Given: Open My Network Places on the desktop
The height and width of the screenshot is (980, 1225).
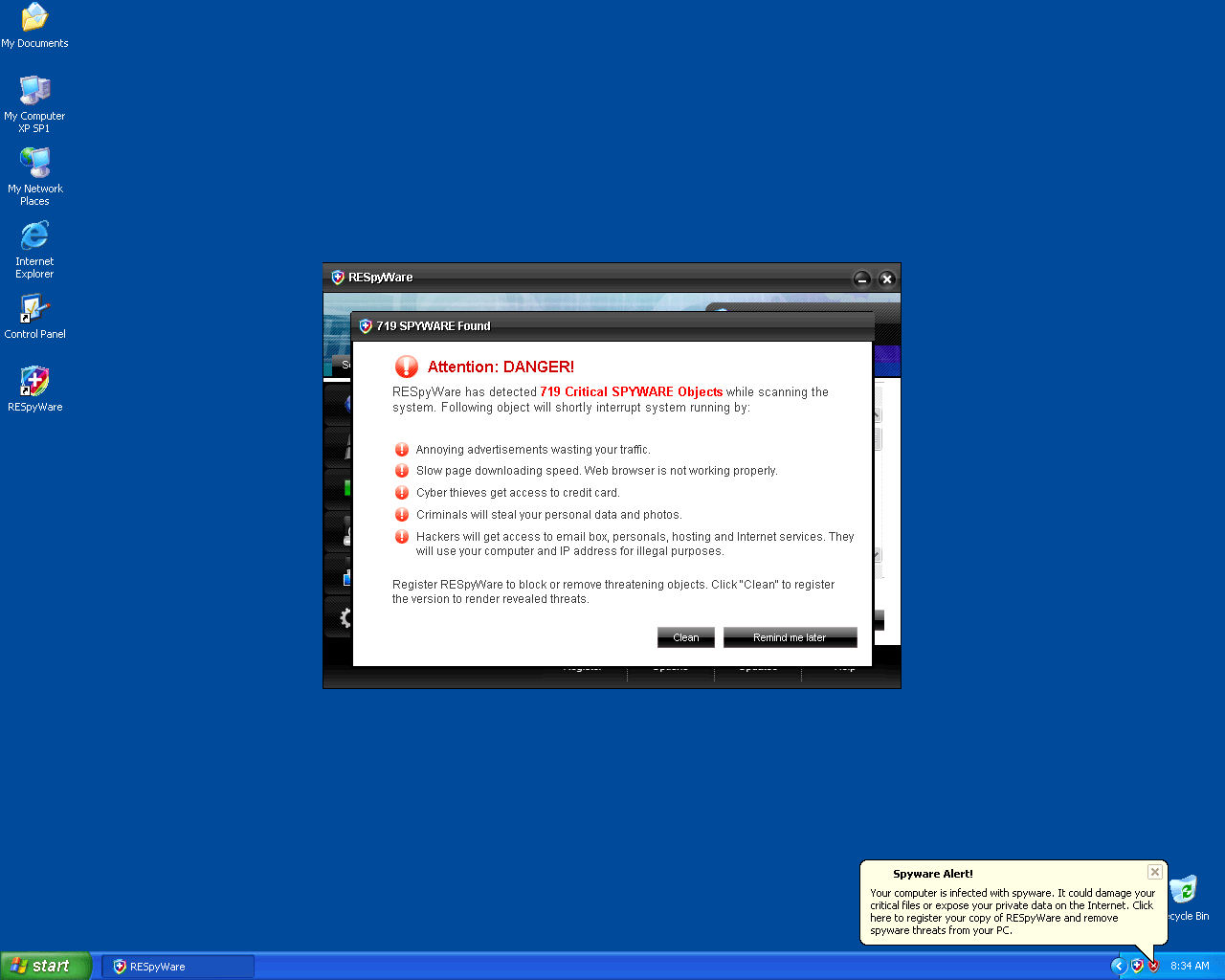Looking at the screenshot, I should point(34,164).
